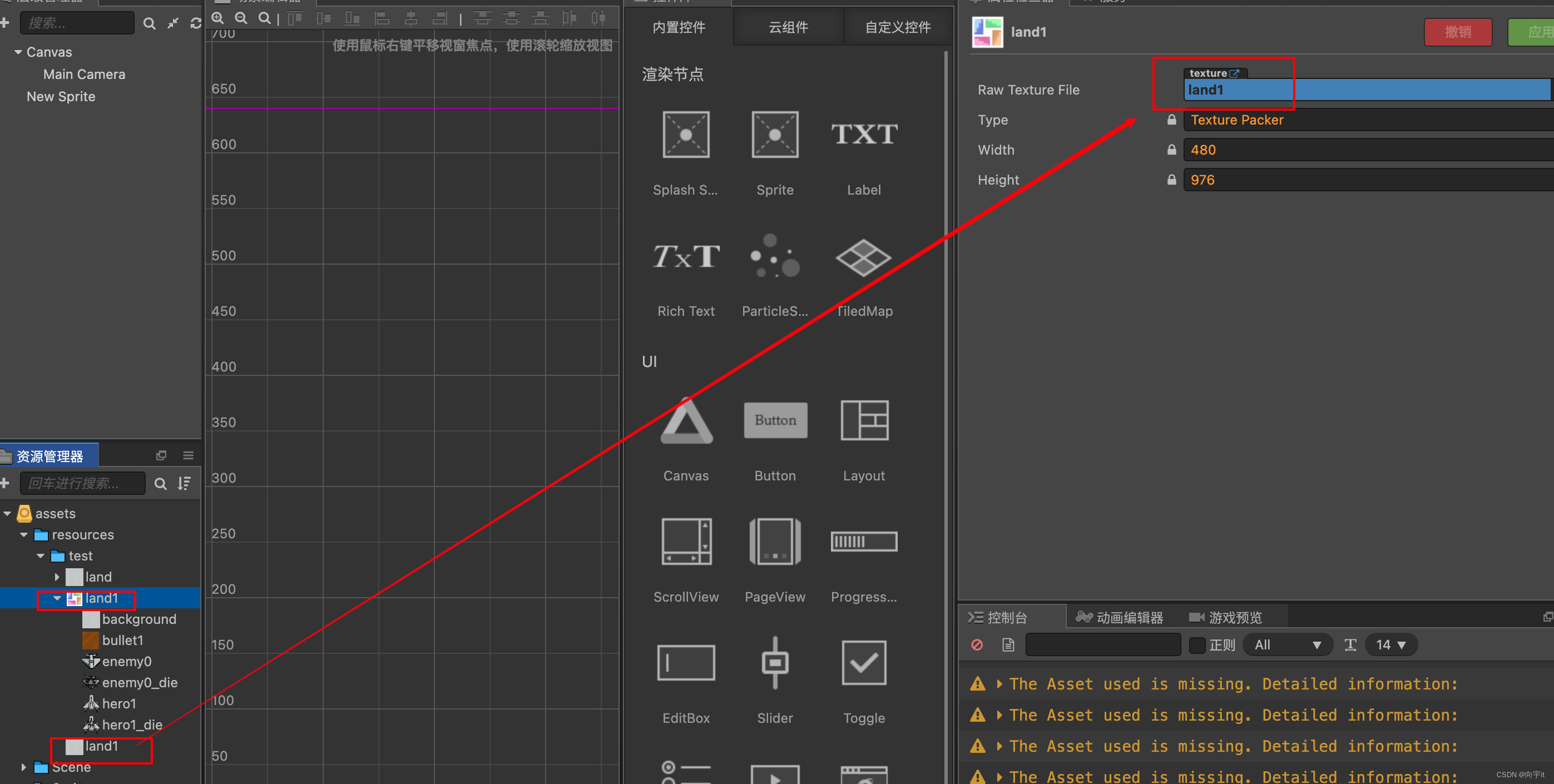Image resolution: width=1554 pixels, height=784 pixels.
Task: Collapse the land1 prefab in resource manager
Action: tap(57, 598)
